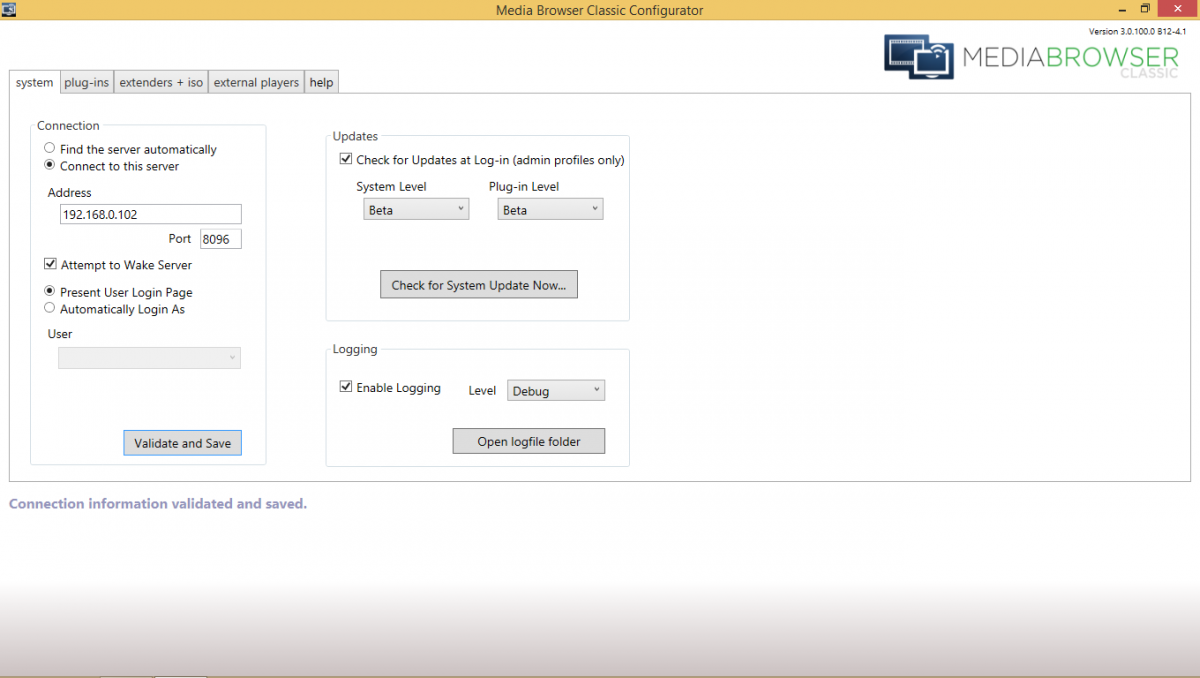The width and height of the screenshot is (1200, 678).
Task: Click the Validate and Save button
Action: click(x=182, y=443)
